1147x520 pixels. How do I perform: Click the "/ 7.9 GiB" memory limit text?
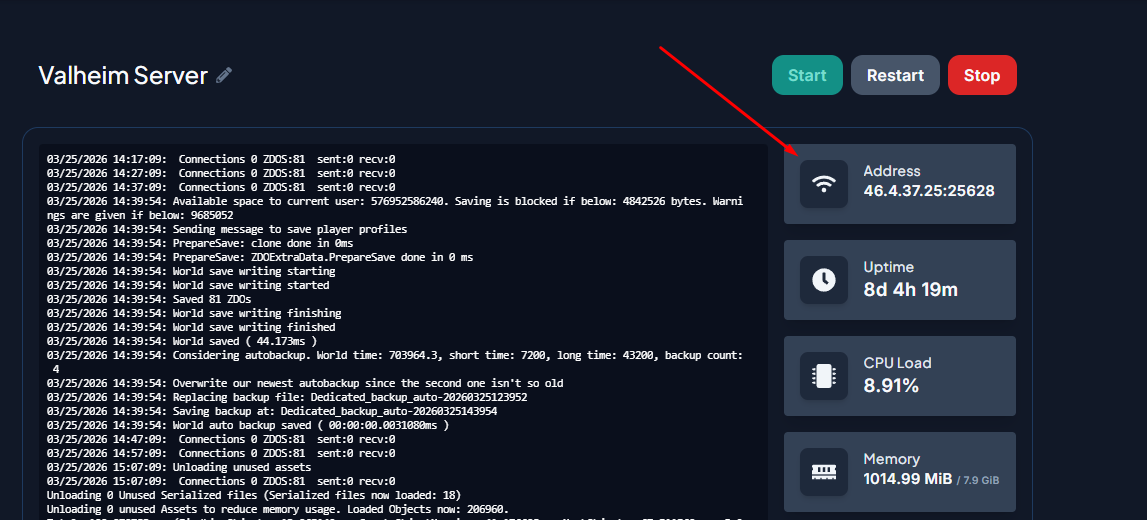(x=978, y=480)
